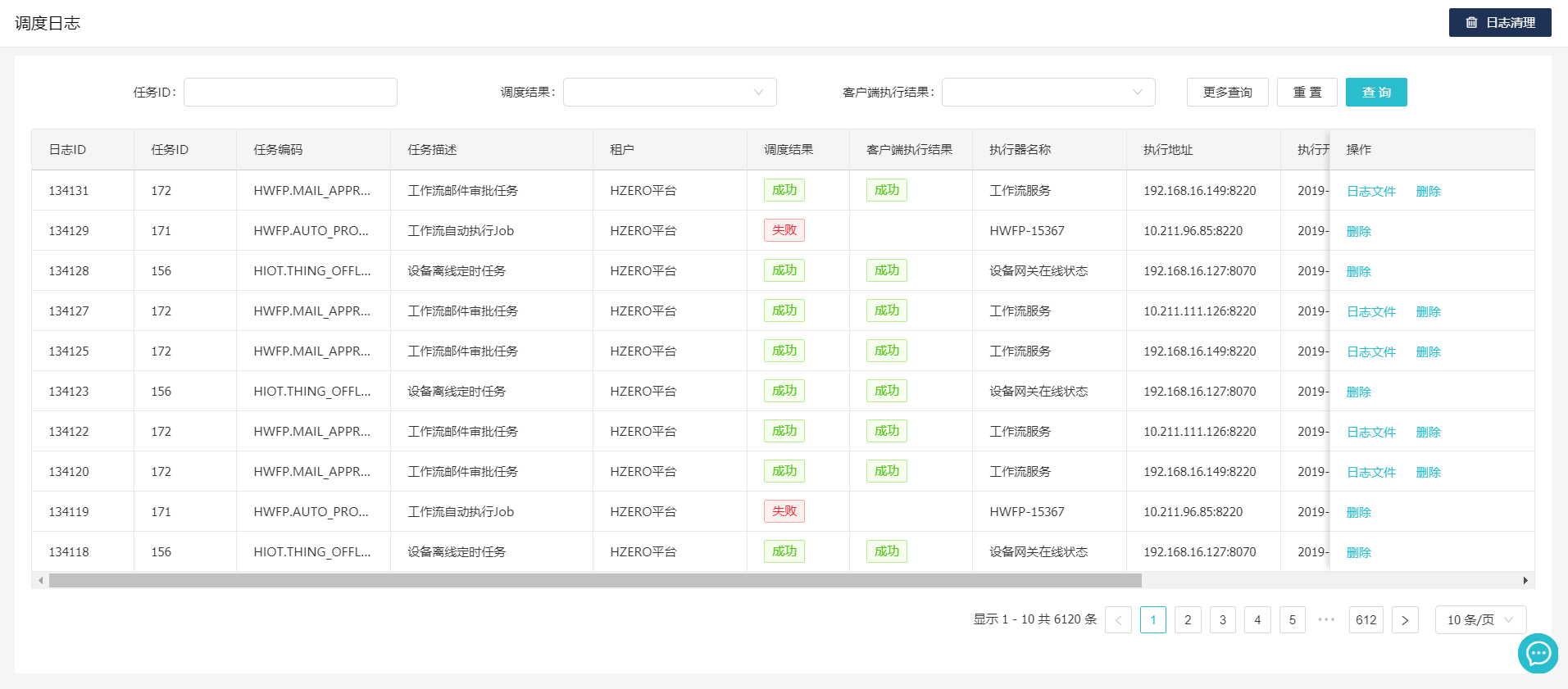Click the 更多查询 button

coord(1227,93)
